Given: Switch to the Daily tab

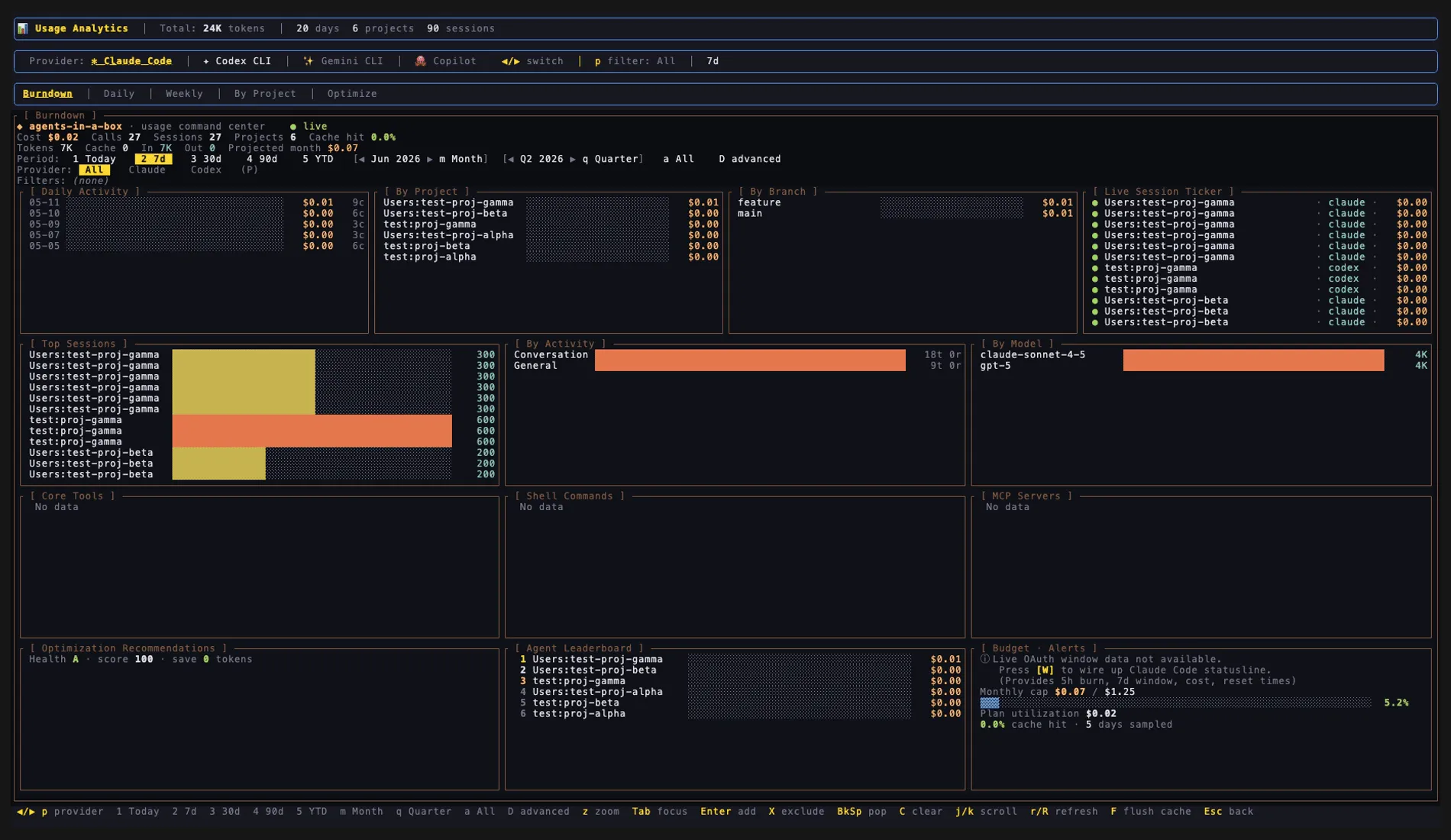Looking at the screenshot, I should [119, 94].
